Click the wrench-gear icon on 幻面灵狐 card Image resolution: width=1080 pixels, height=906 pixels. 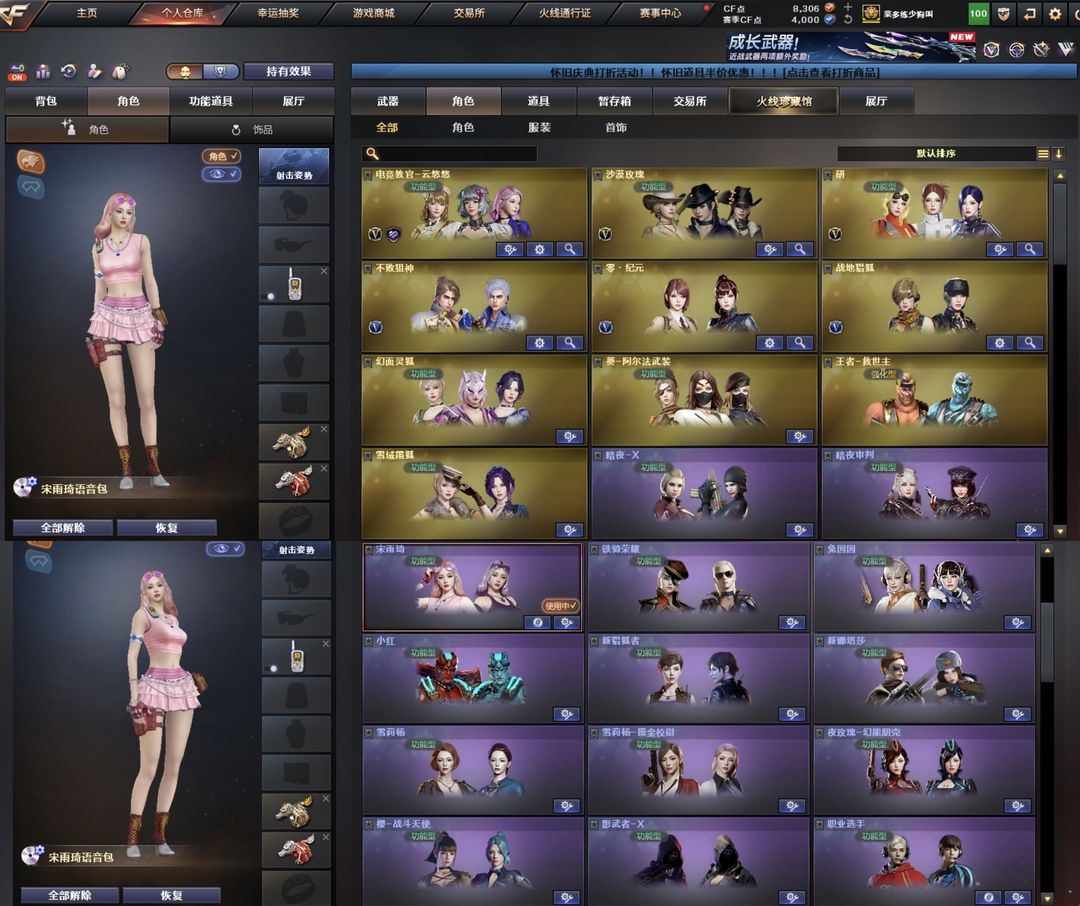(570, 436)
